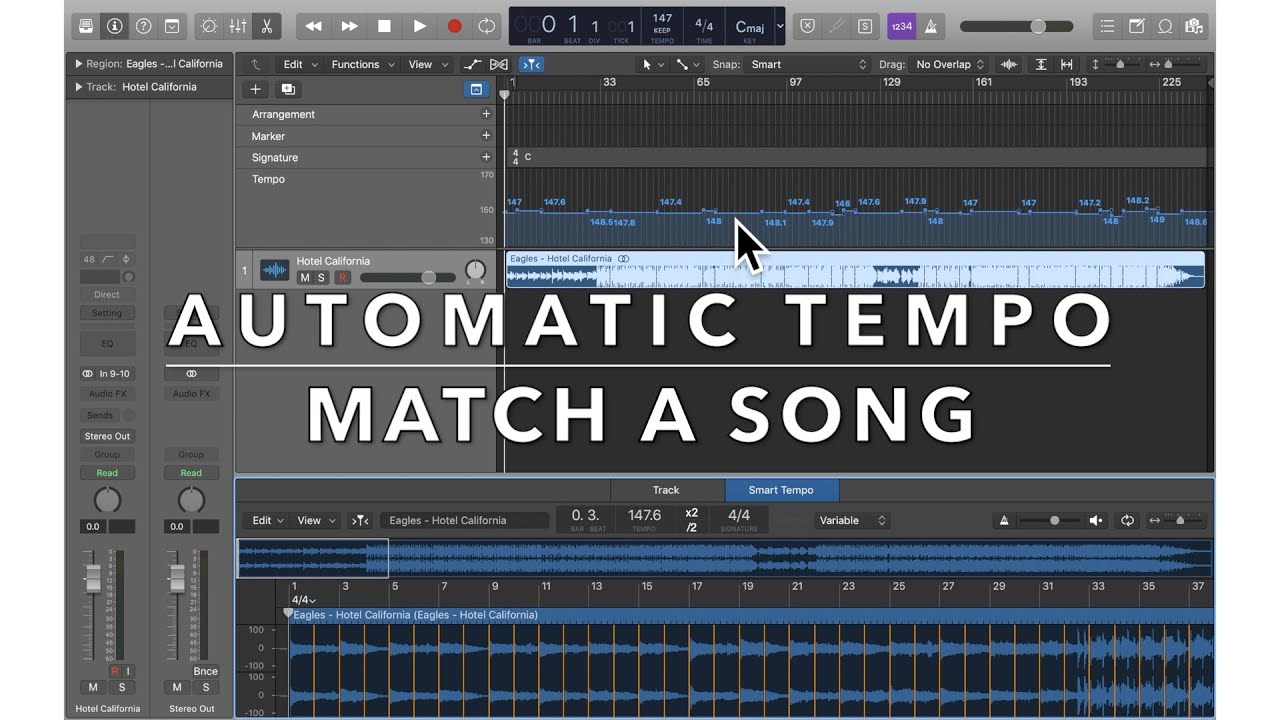The height and width of the screenshot is (720, 1280).
Task: Add a Signature change with its plus
Action: pyautogui.click(x=486, y=157)
